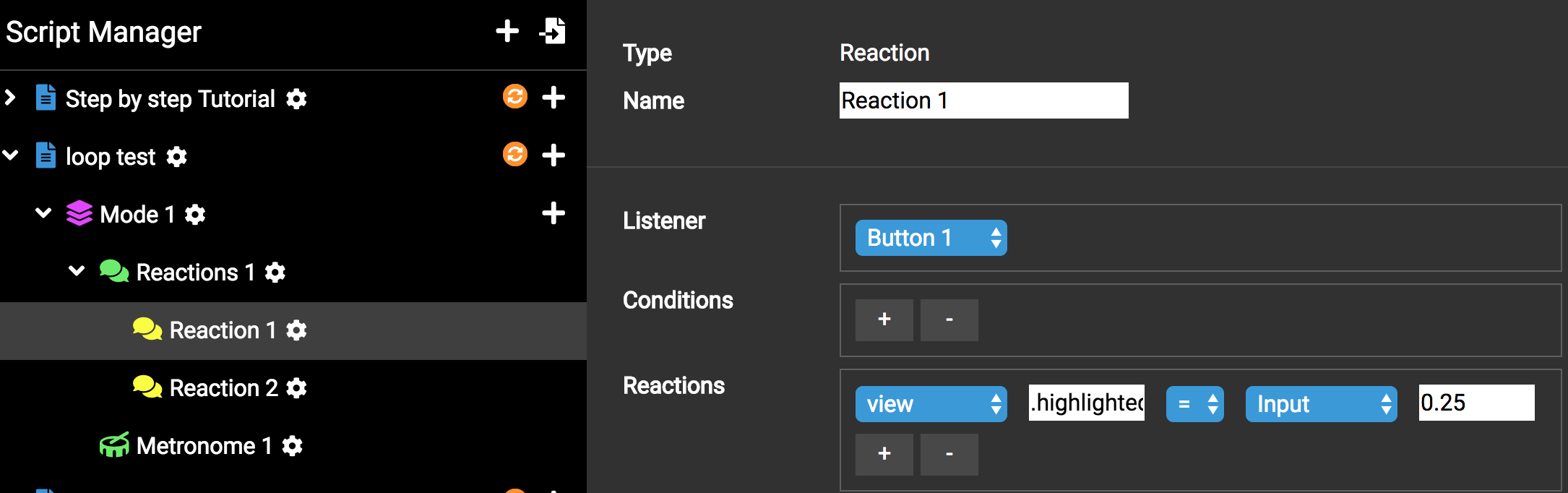Screen dimensions: 1568x493
Task: Open gear settings for Reactions 1 group
Action: pyautogui.click(x=275, y=273)
